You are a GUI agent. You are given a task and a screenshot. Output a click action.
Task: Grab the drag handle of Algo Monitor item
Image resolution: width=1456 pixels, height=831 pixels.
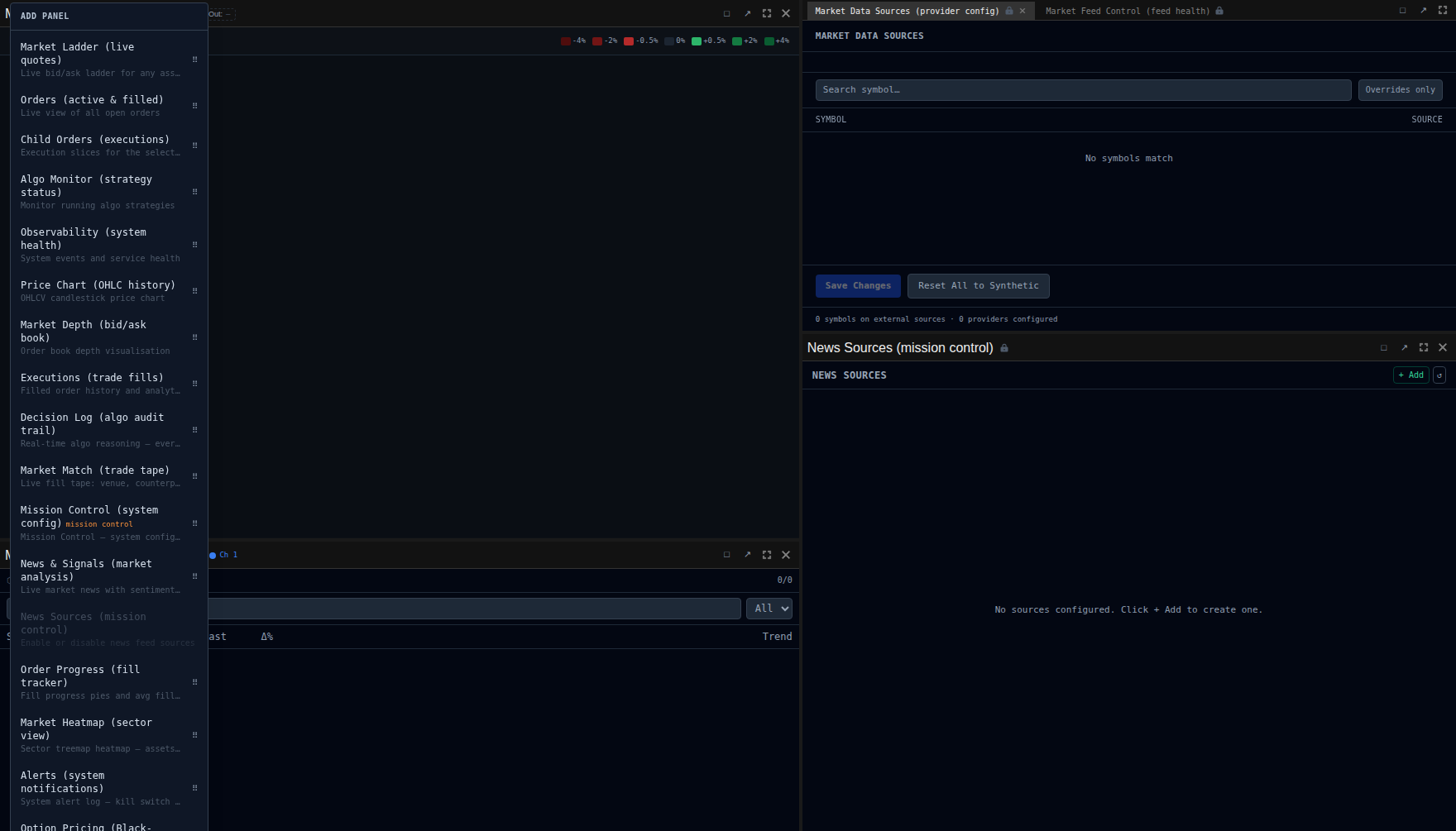click(195, 192)
